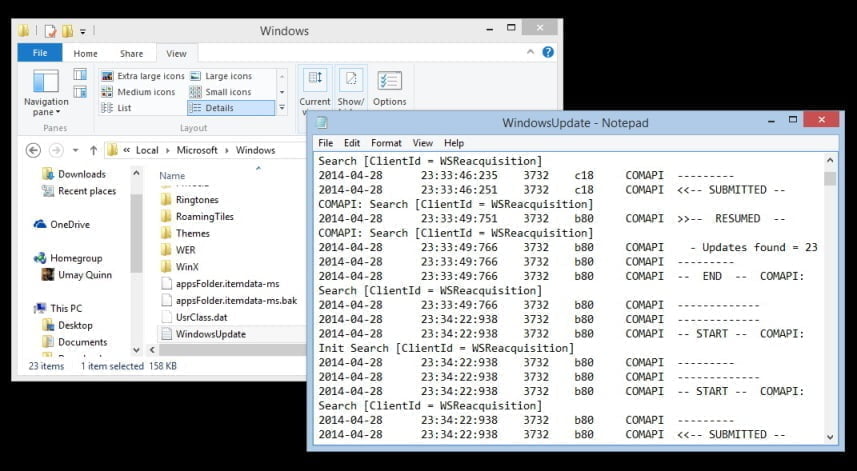Open Explorer Help icon
Viewport: 857px width, 471px height.
tap(548, 52)
